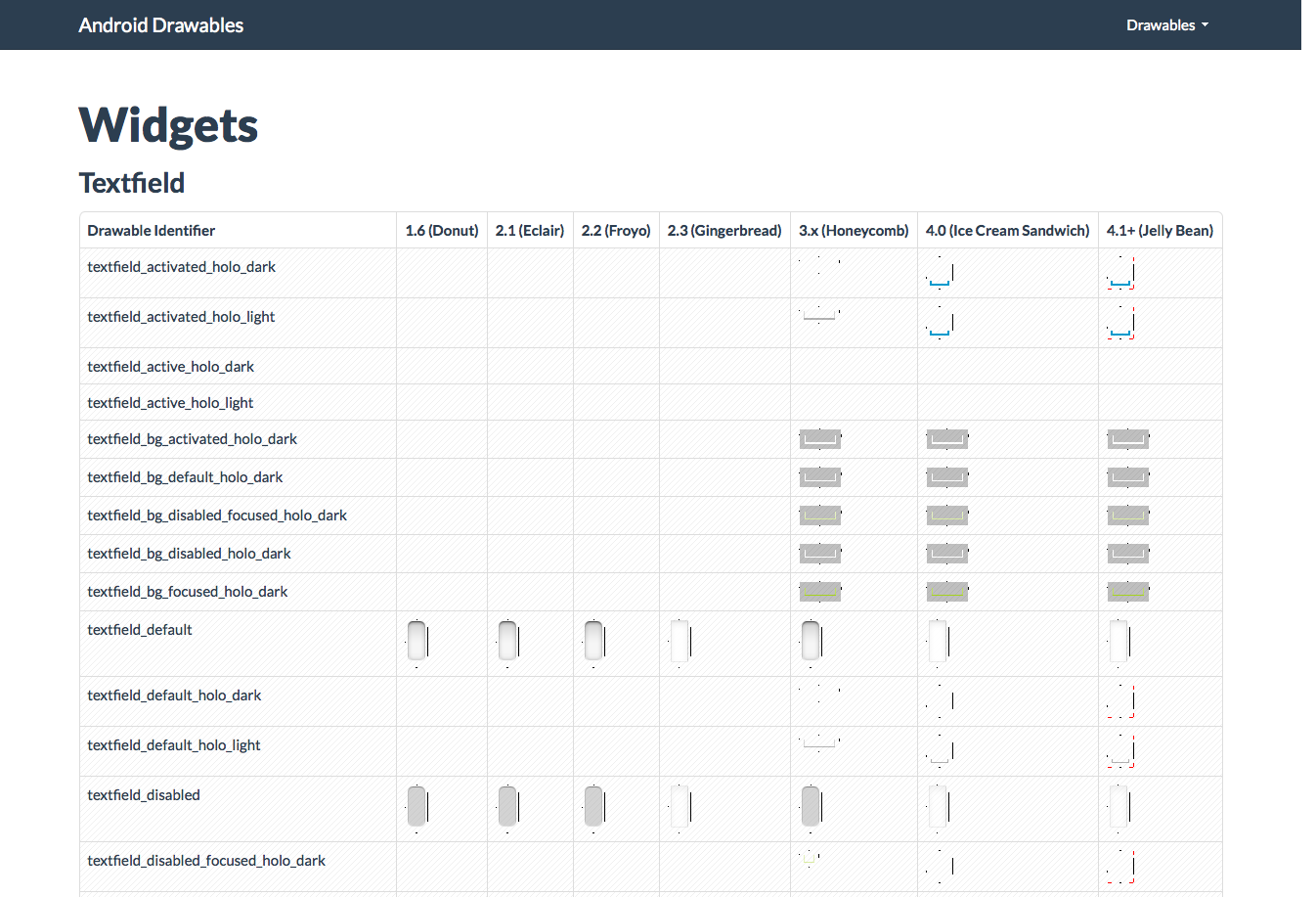Select textfield_activated_holo_light Honeycomb image
The height and width of the screenshot is (897, 1316).
819,315
